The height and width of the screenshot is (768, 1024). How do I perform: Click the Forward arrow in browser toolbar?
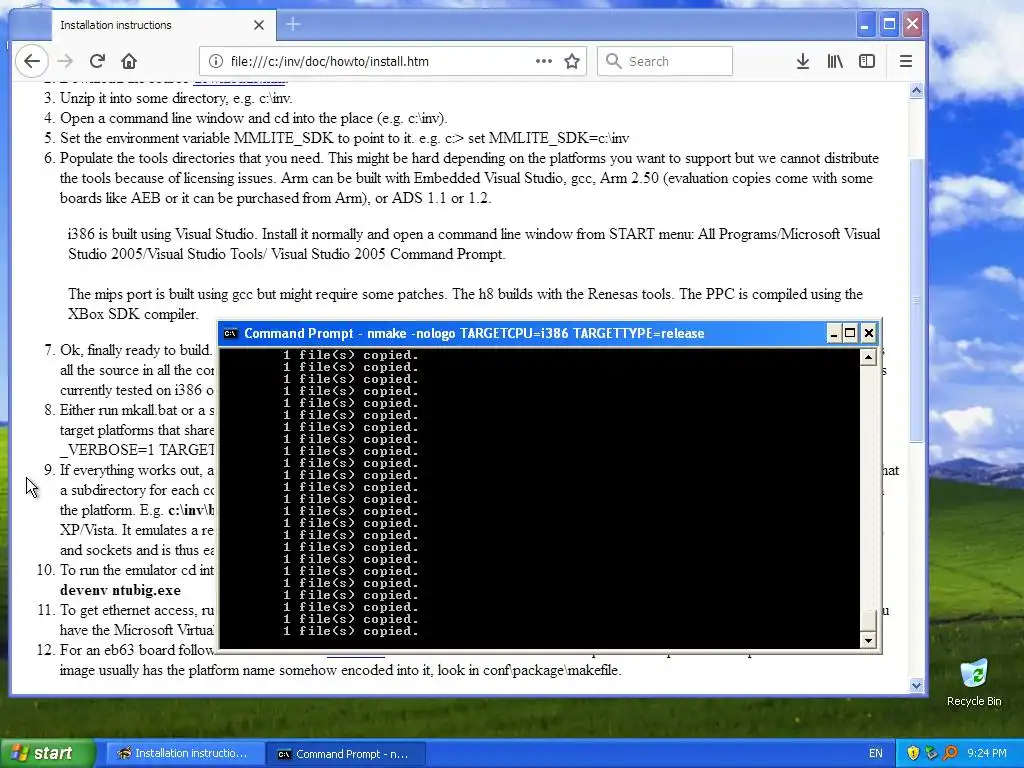pyautogui.click(x=65, y=61)
